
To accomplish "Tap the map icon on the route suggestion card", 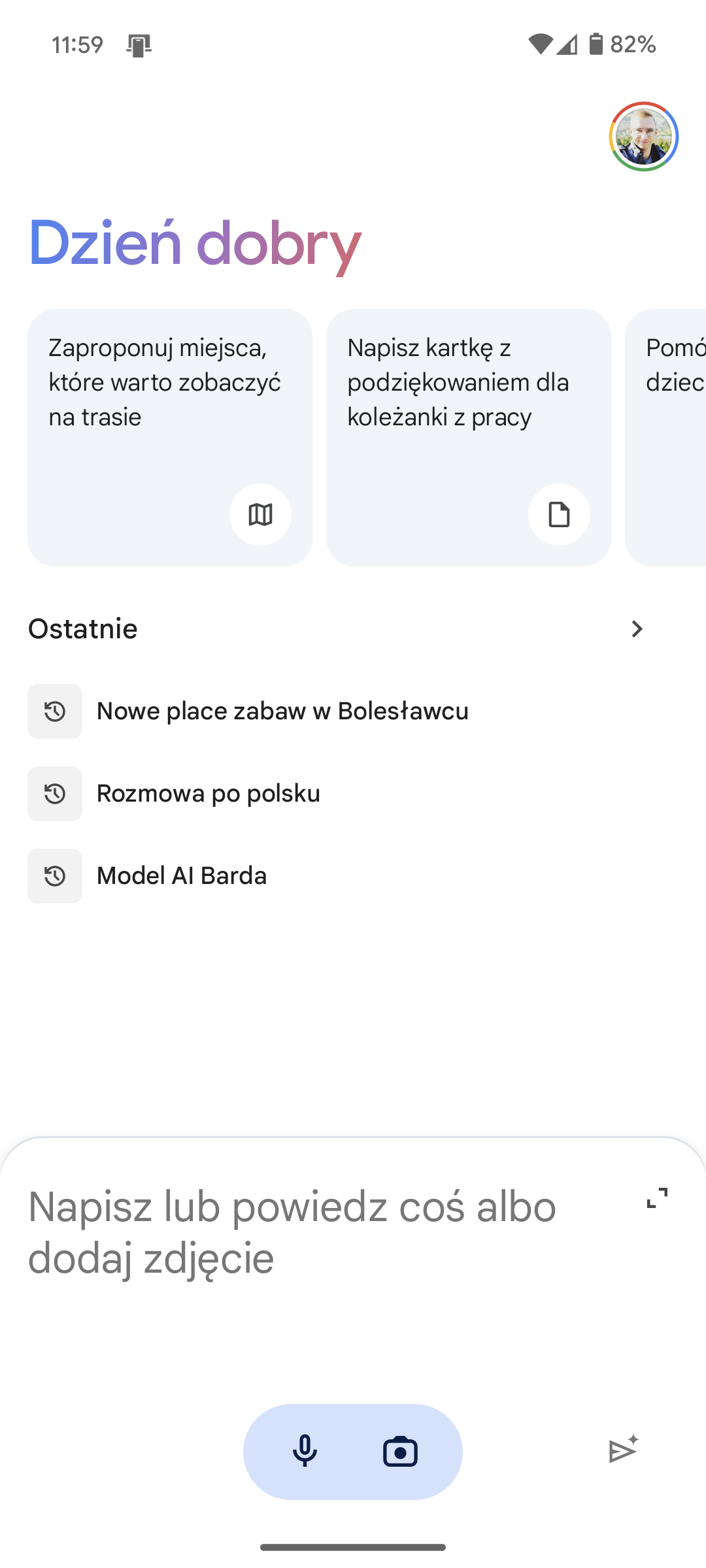I will [x=260, y=515].
